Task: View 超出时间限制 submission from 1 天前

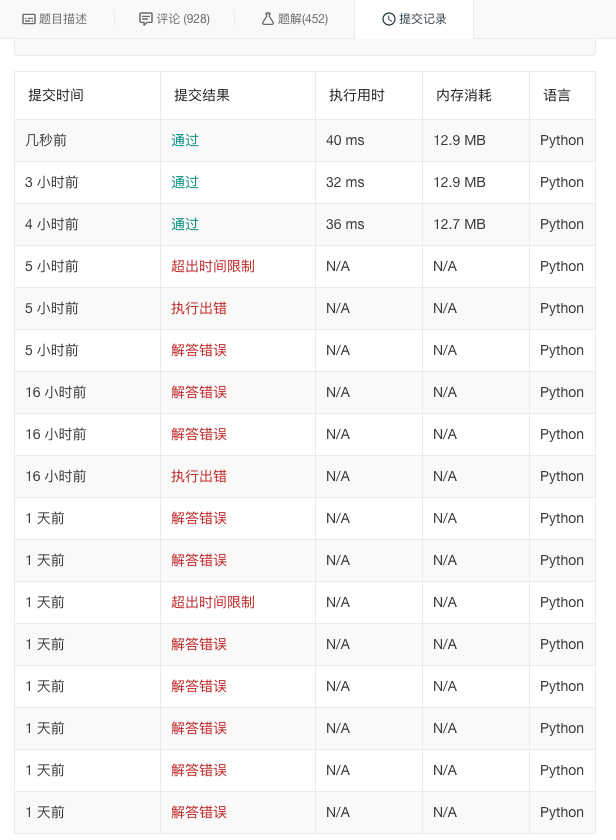Action: [213, 603]
